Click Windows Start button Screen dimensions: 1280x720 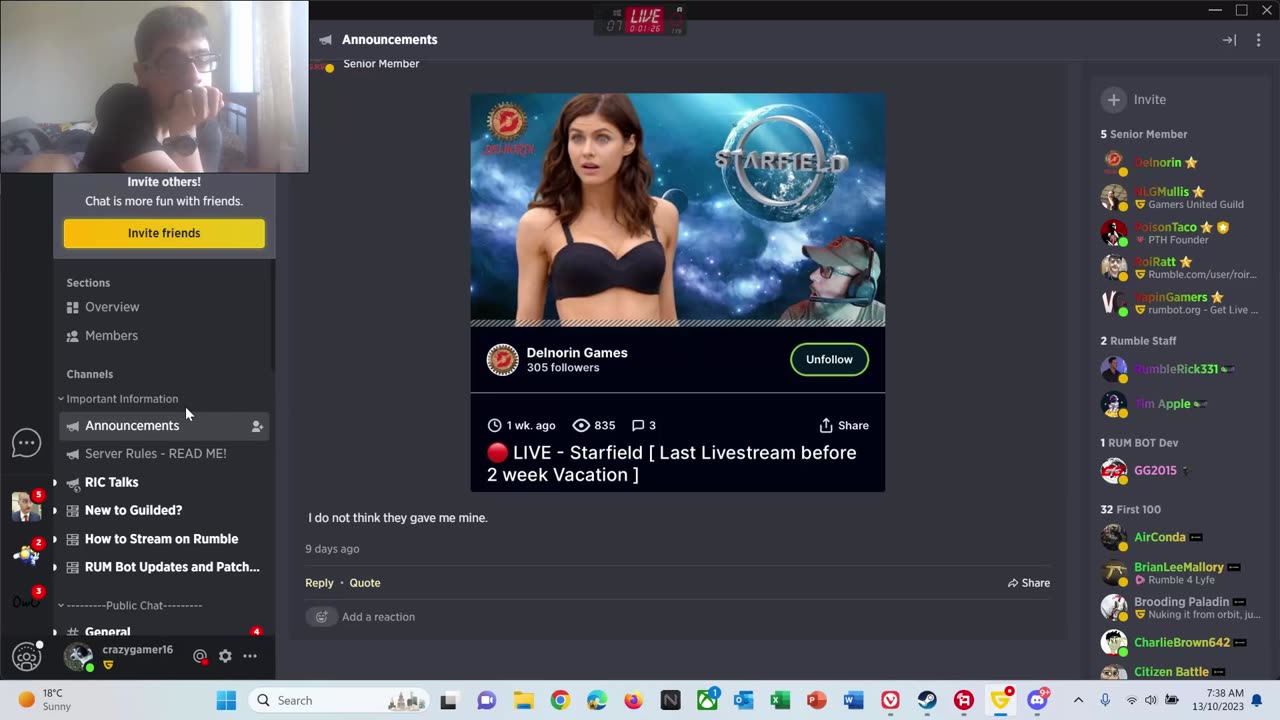tap(226, 700)
